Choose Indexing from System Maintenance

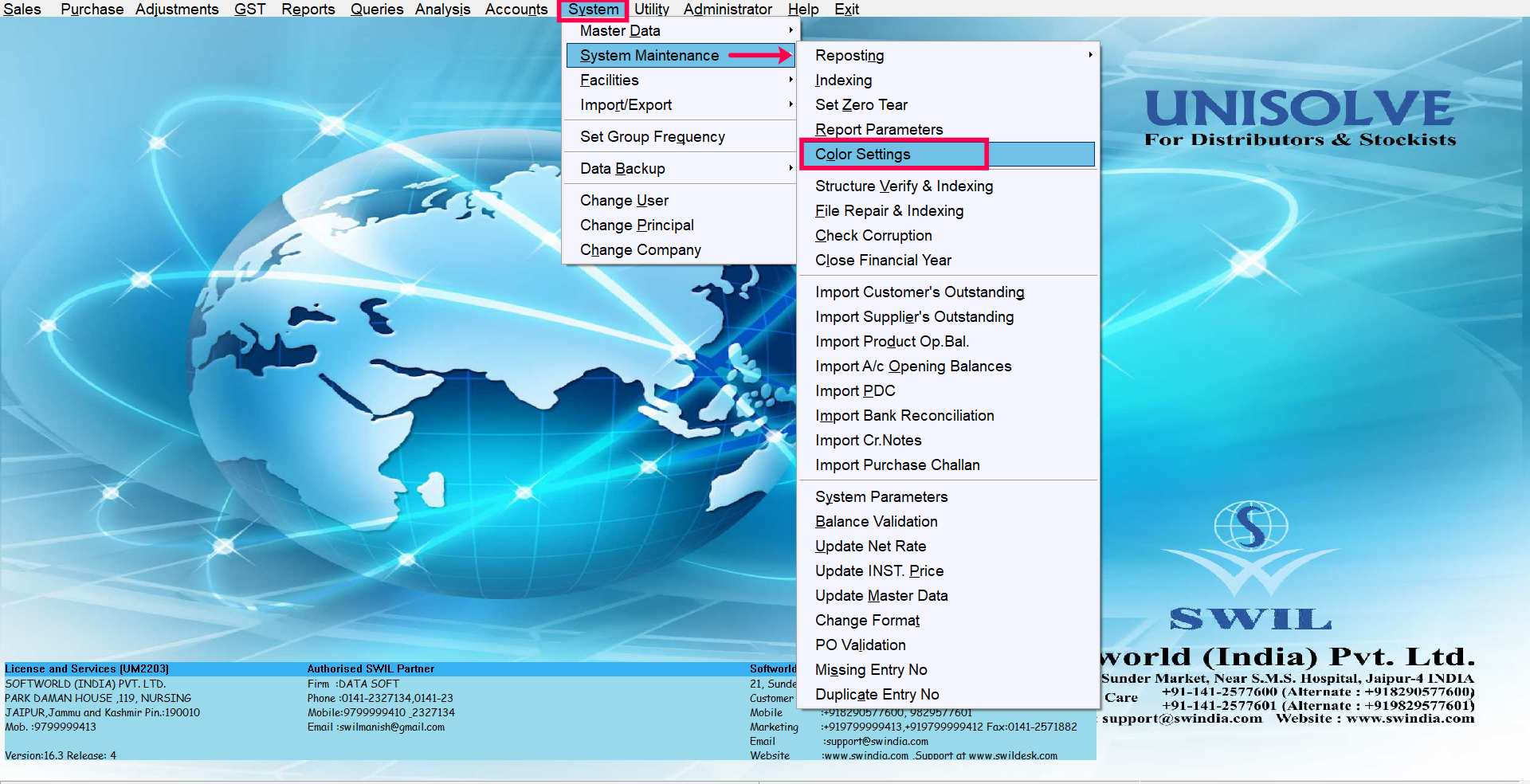pyautogui.click(x=948, y=80)
